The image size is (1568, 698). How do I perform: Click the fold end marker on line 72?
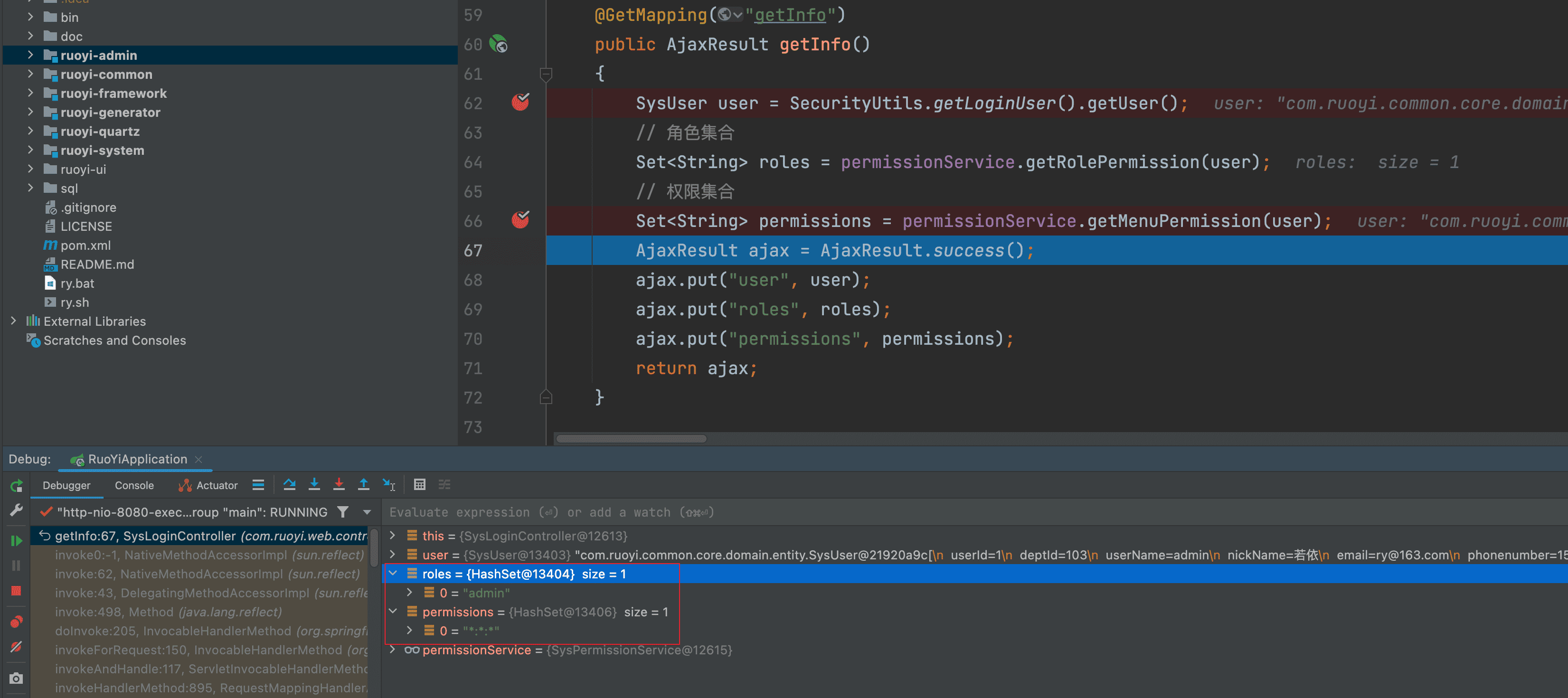click(x=546, y=397)
